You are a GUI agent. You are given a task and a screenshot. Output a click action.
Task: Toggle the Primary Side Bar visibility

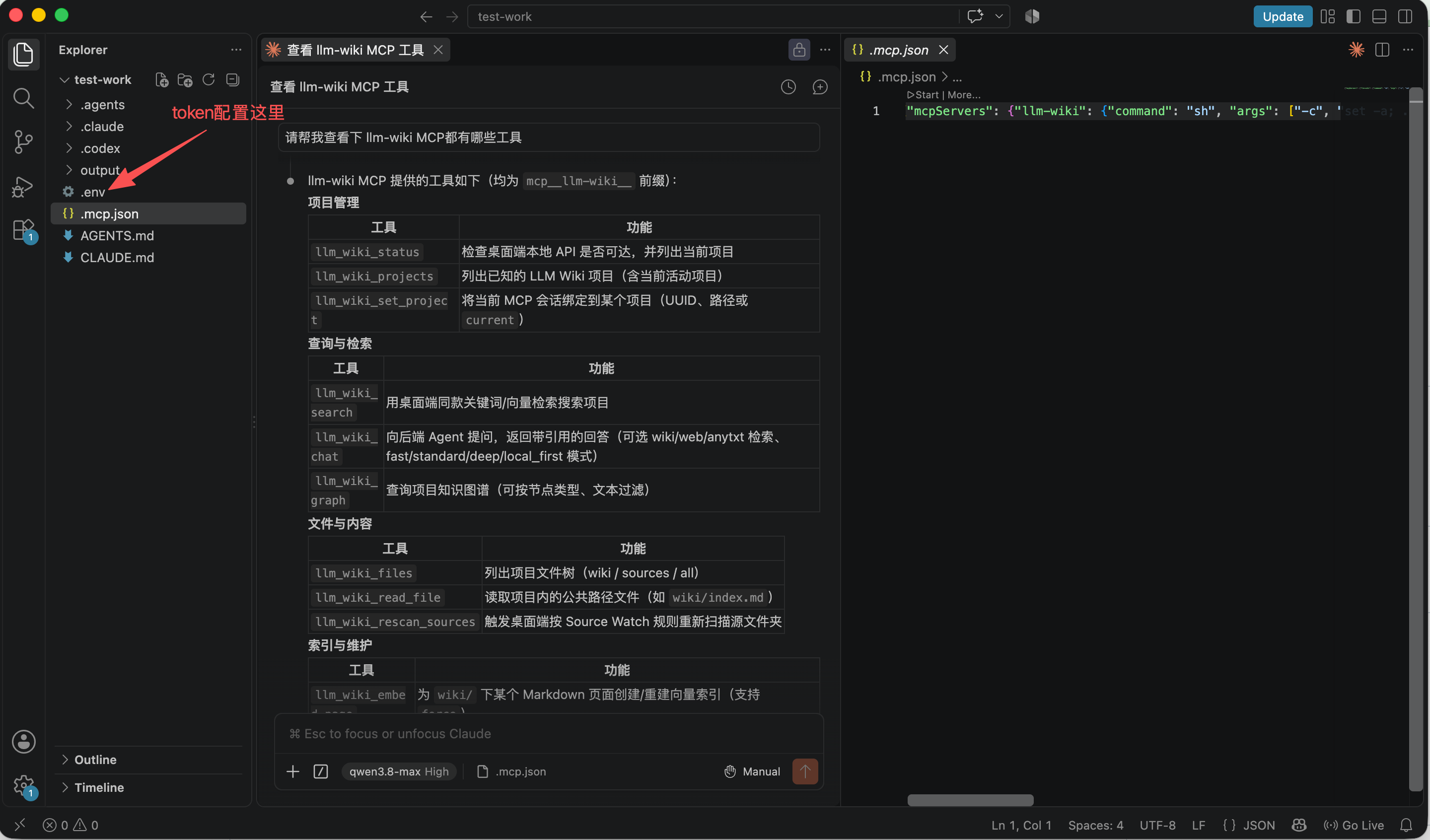[1354, 16]
